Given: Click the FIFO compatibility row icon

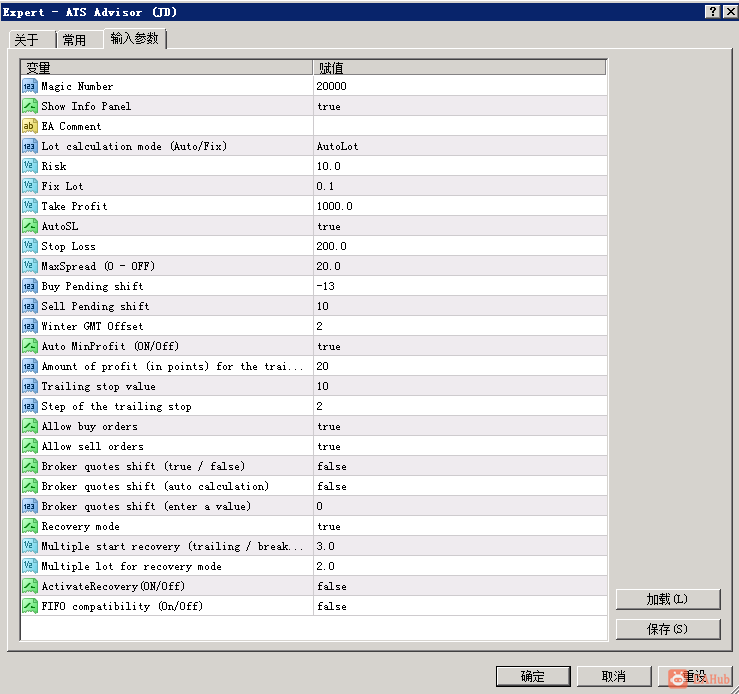Looking at the screenshot, I should (x=29, y=606).
